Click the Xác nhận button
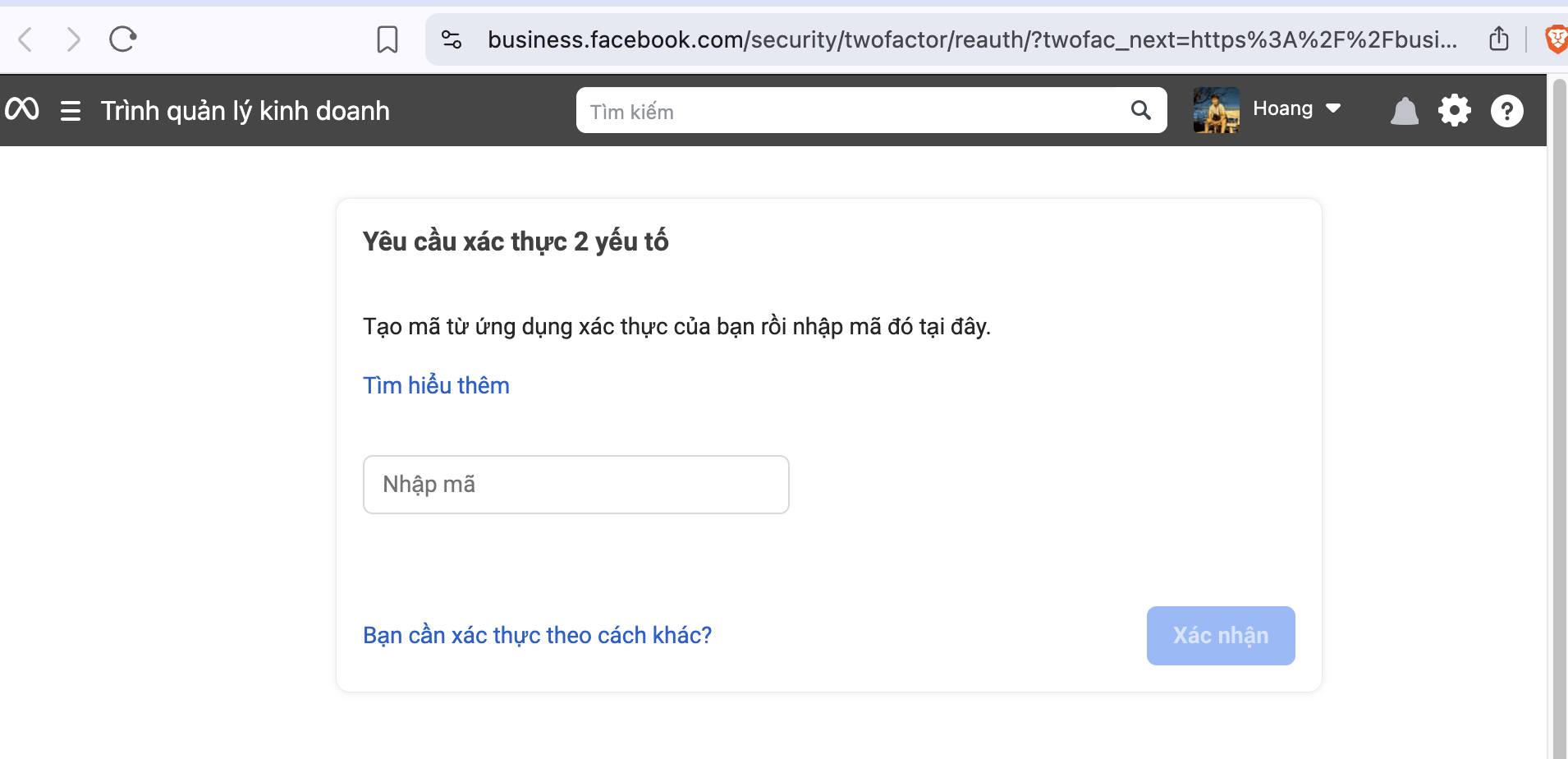 (x=1221, y=636)
